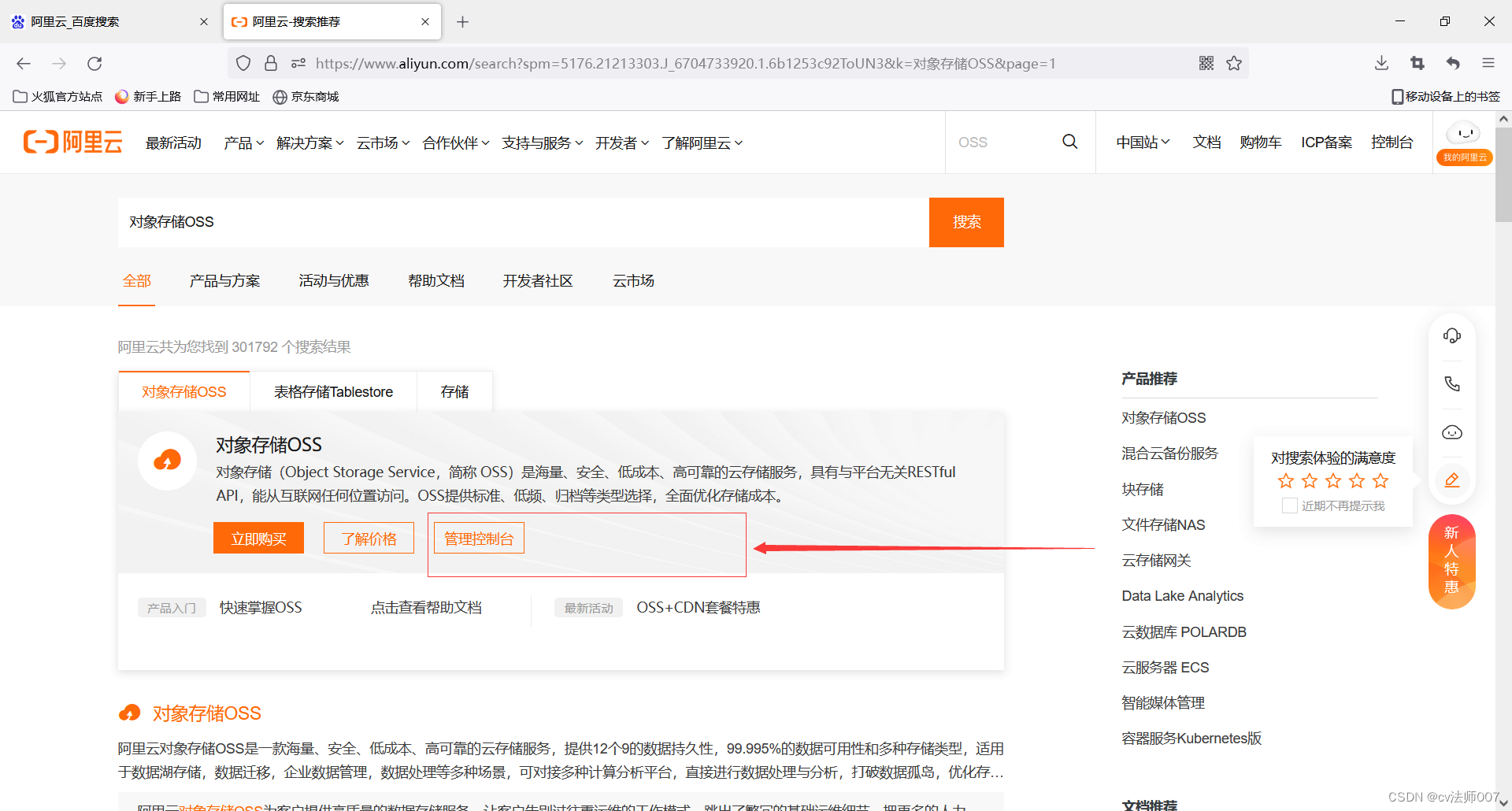Expand the 开发者 dropdown
The image size is (1512, 811).
622,143
